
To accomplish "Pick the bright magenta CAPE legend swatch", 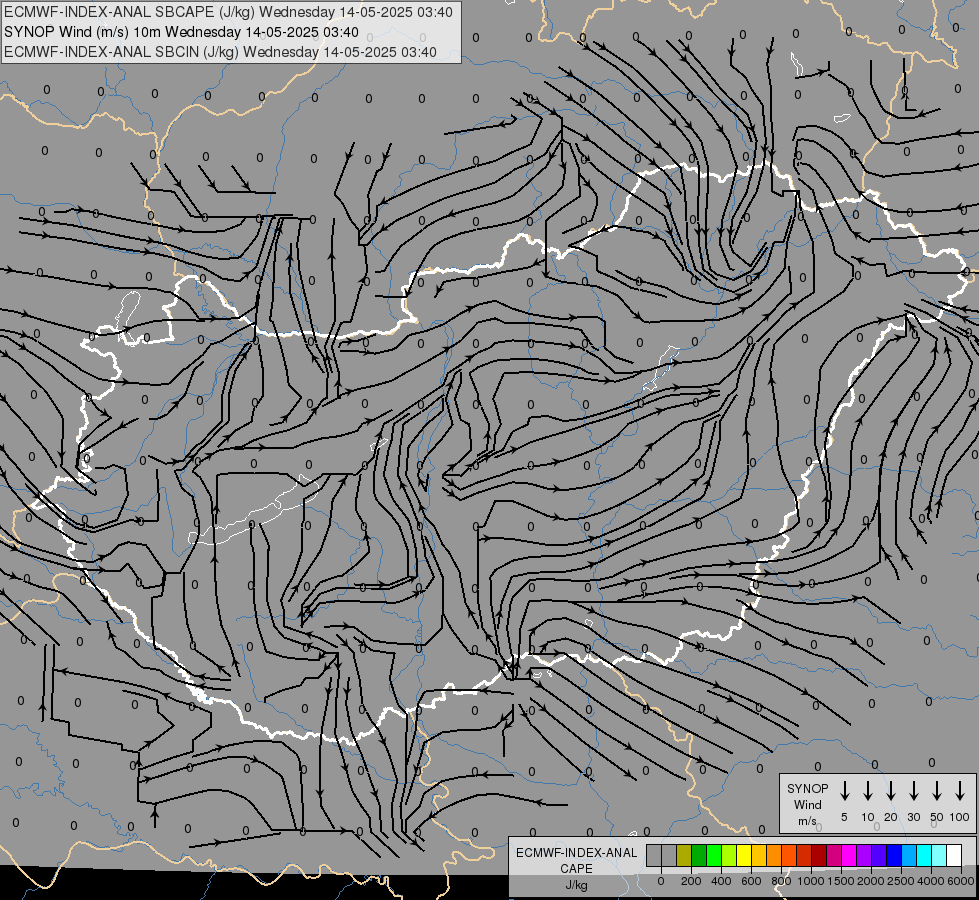I will (849, 855).
